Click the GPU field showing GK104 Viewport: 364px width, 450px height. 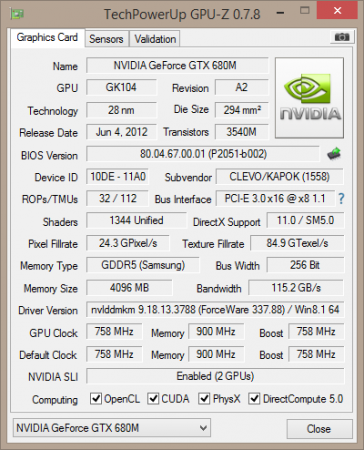(x=121, y=87)
